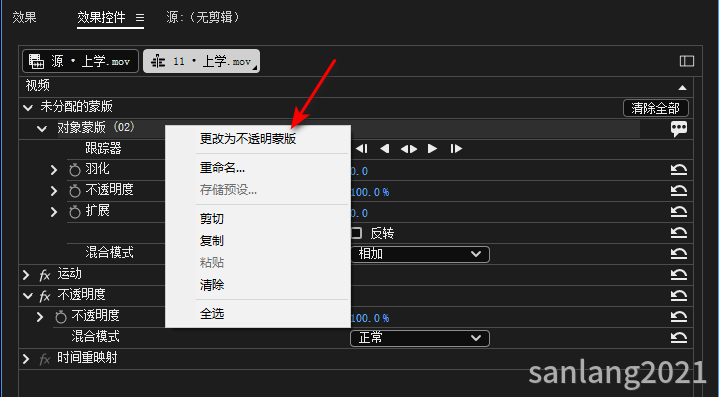Click the lower 不透明度 value 100.0 %
This screenshot has height=397, width=719.
coord(370,318)
